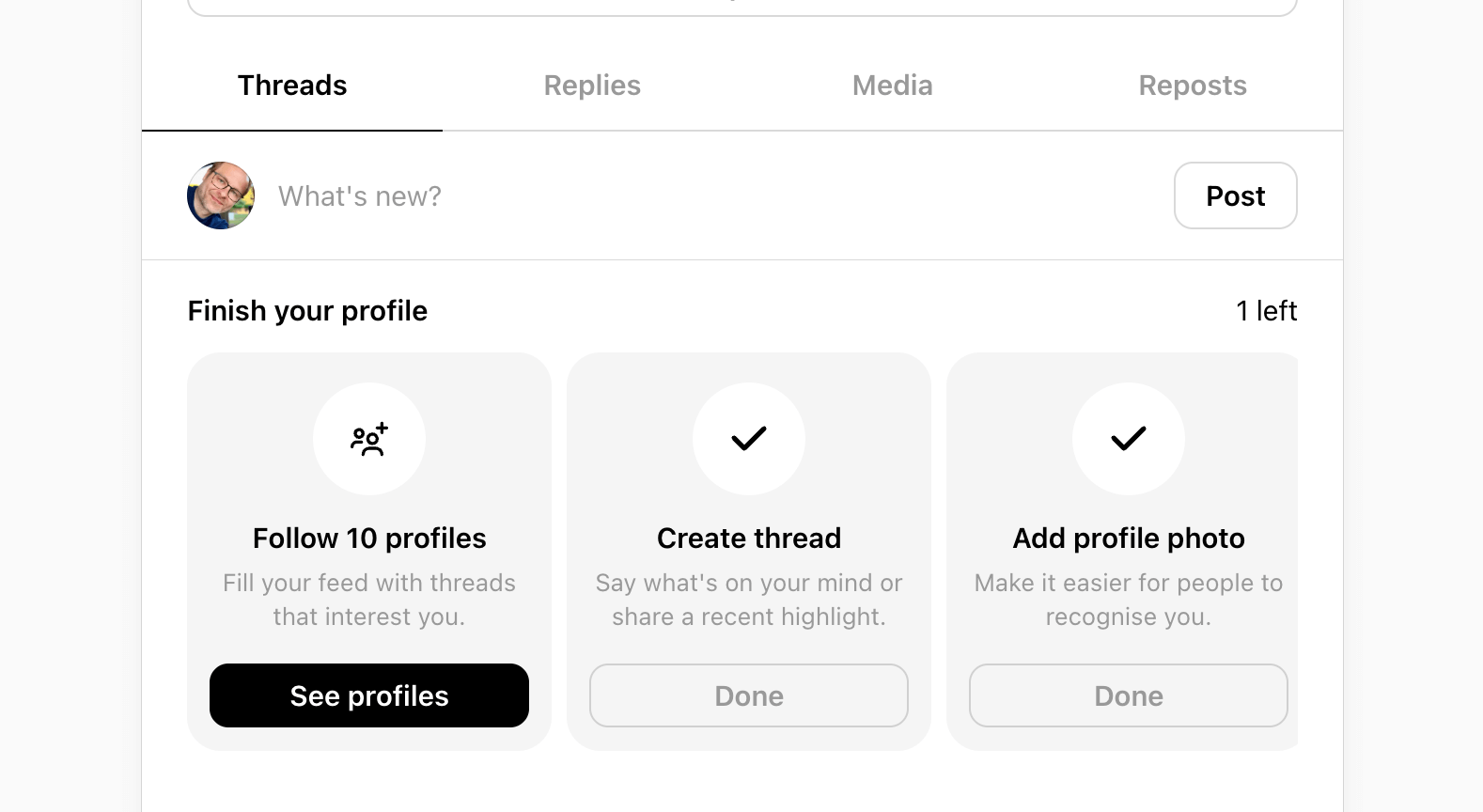Click the checkmark icon above Create thread
1483x812 pixels.
(x=749, y=439)
